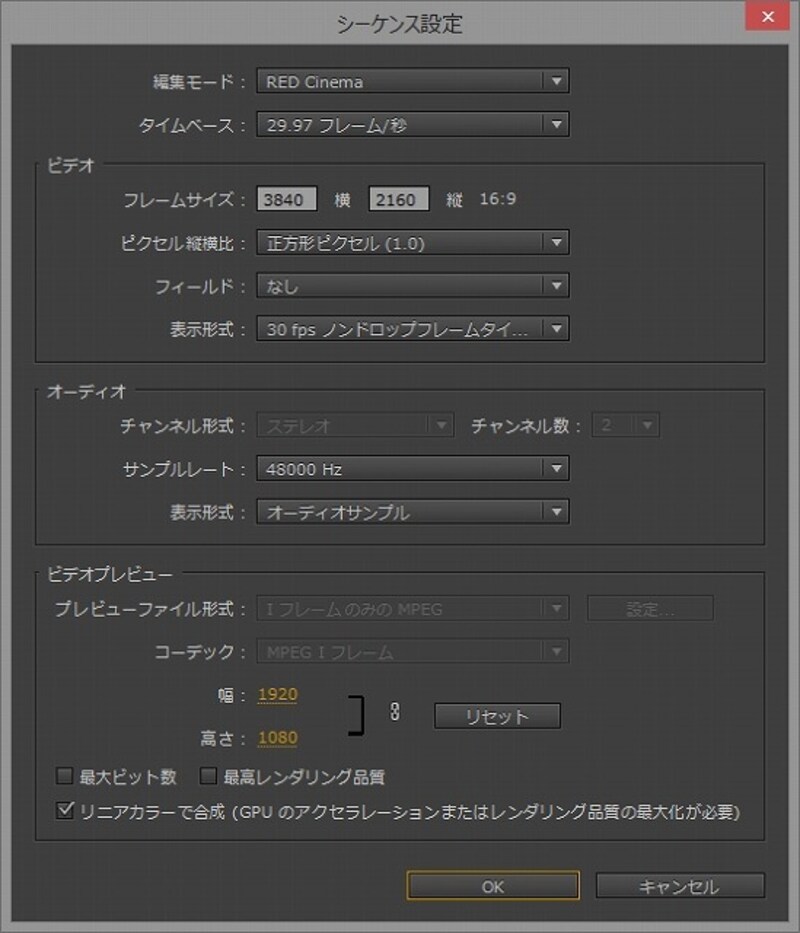Click the frame height field showing 2160
The image size is (800, 933).
(x=399, y=200)
